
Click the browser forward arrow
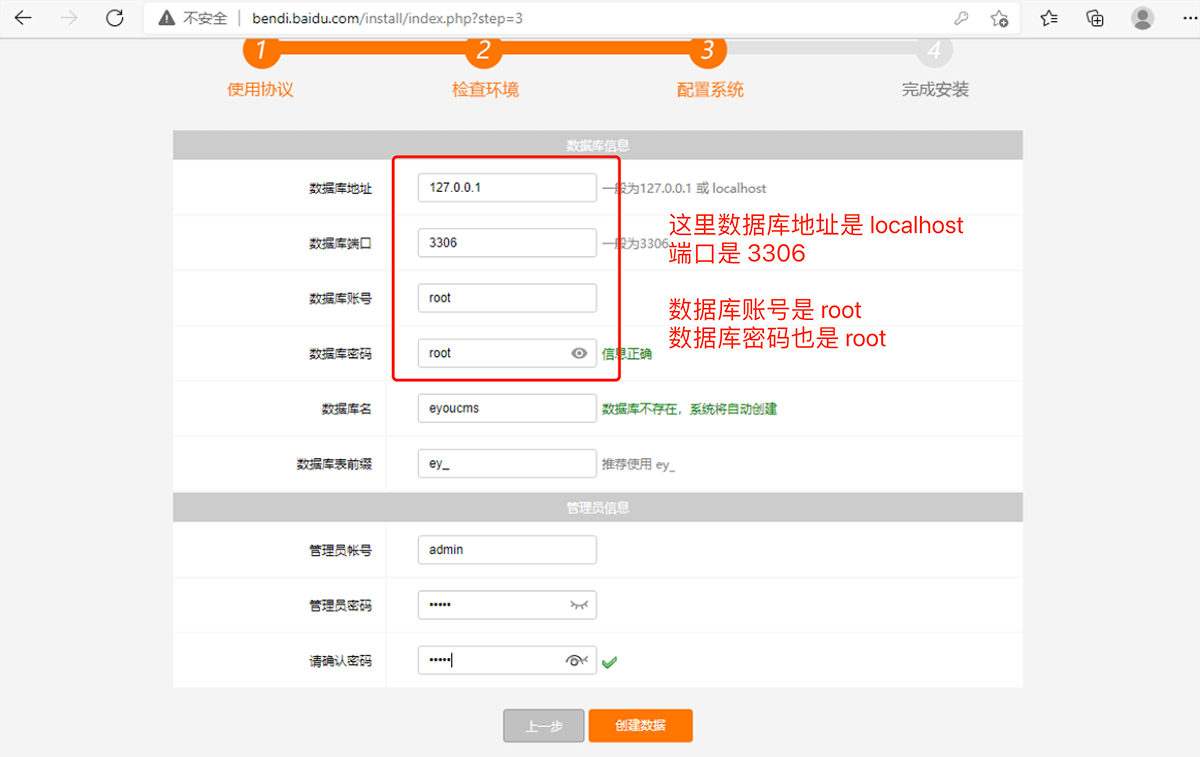69,18
